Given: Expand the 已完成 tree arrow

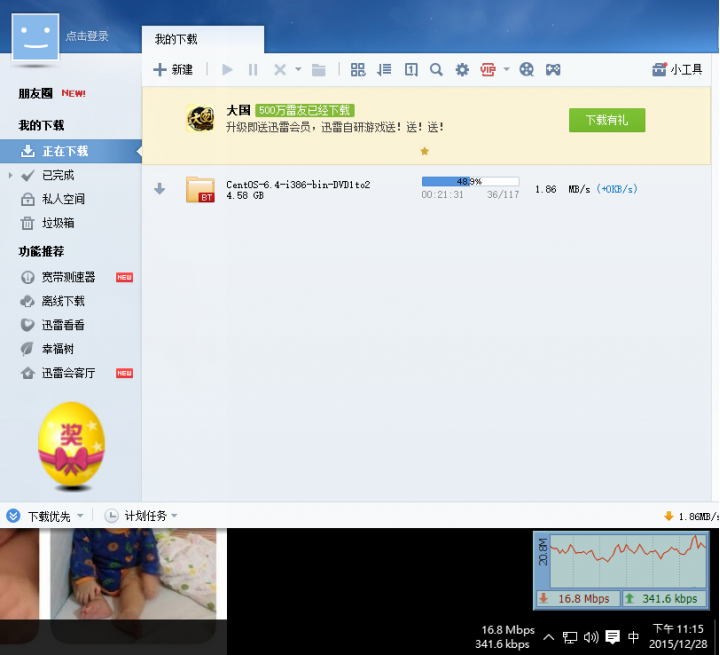Looking at the screenshot, I should (10, 175).
